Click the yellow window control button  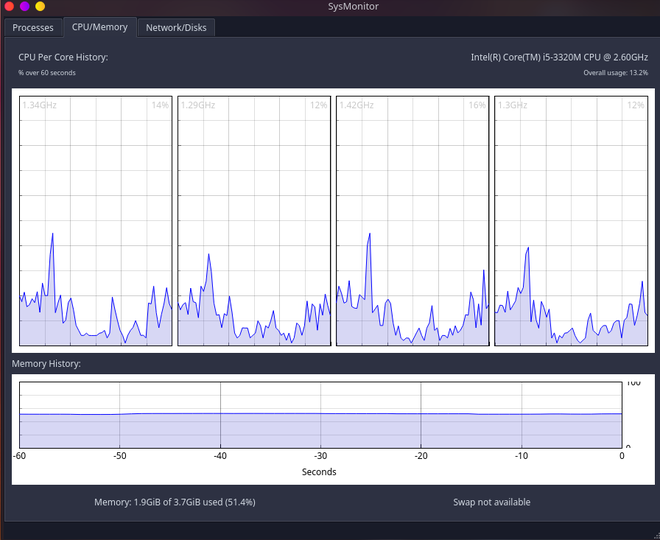coord(40,6)
